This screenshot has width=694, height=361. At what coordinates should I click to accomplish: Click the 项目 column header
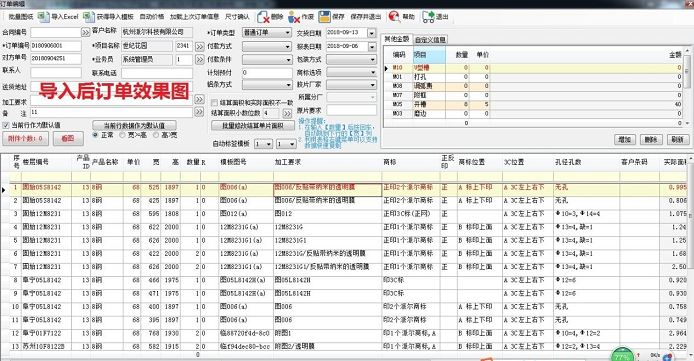[x=429, y=55]
